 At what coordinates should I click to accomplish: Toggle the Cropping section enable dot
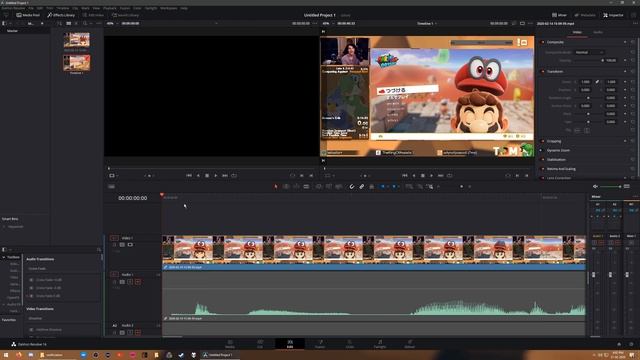point(543,141)
